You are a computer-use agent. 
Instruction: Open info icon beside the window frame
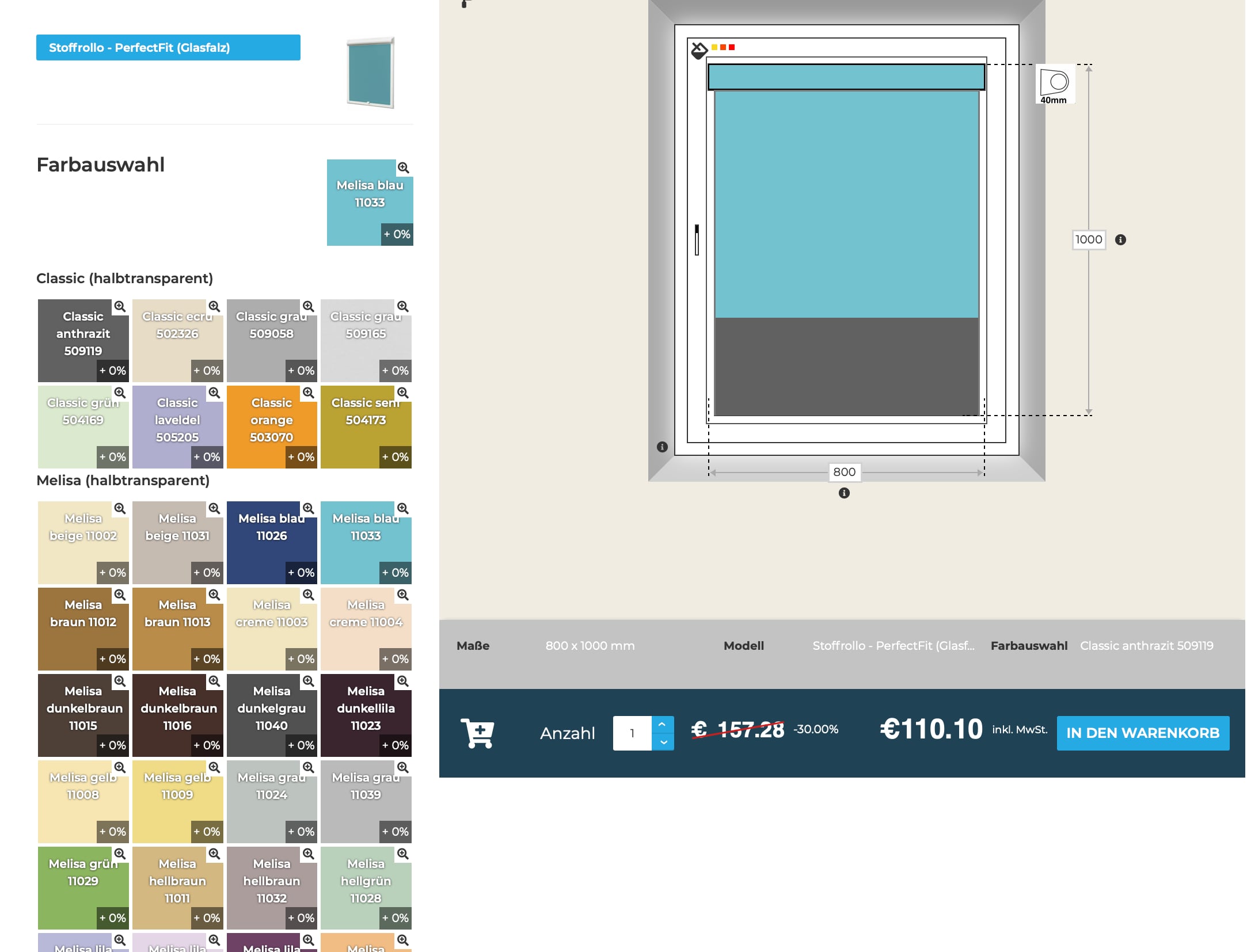(662, 447)
